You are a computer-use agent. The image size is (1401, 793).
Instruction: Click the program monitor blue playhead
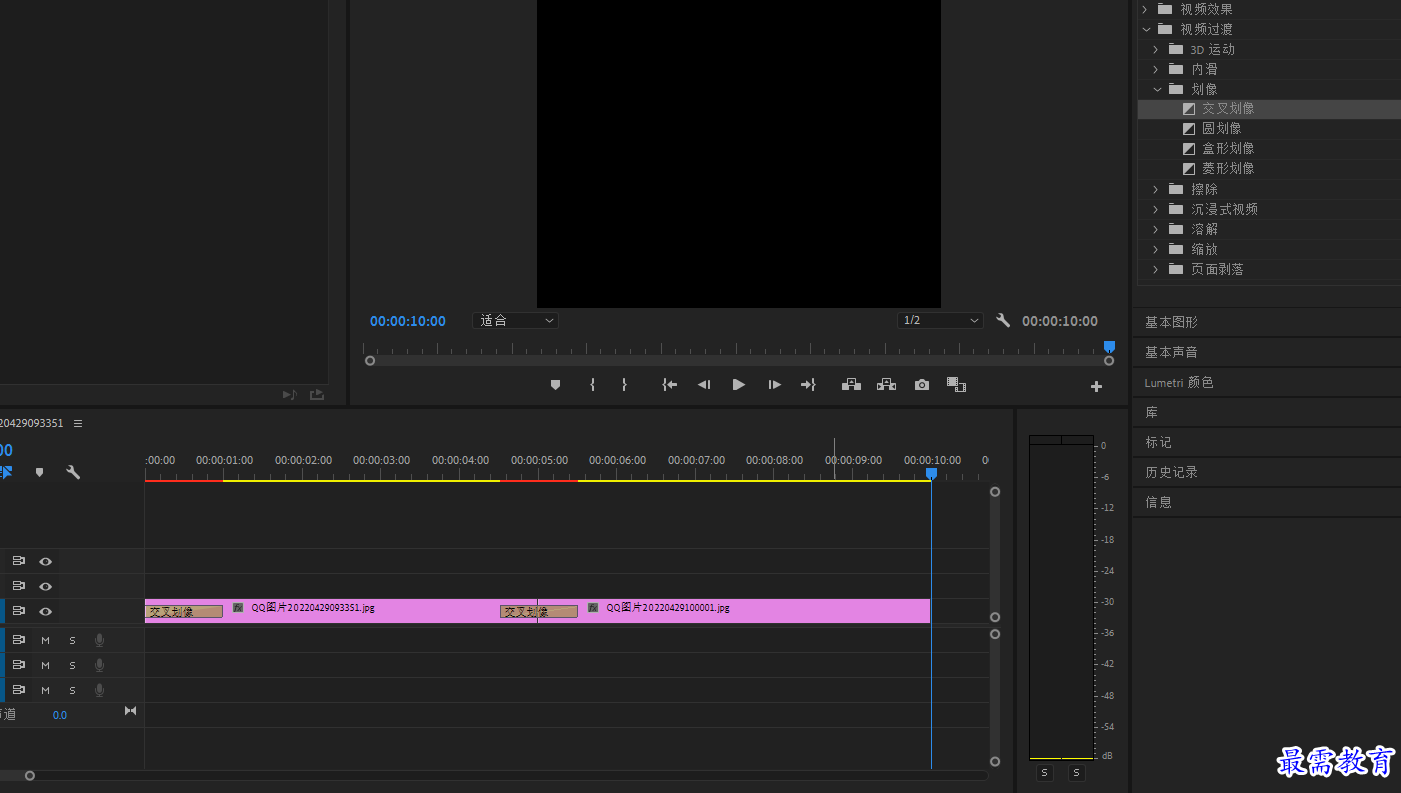tap(1109, 347)
